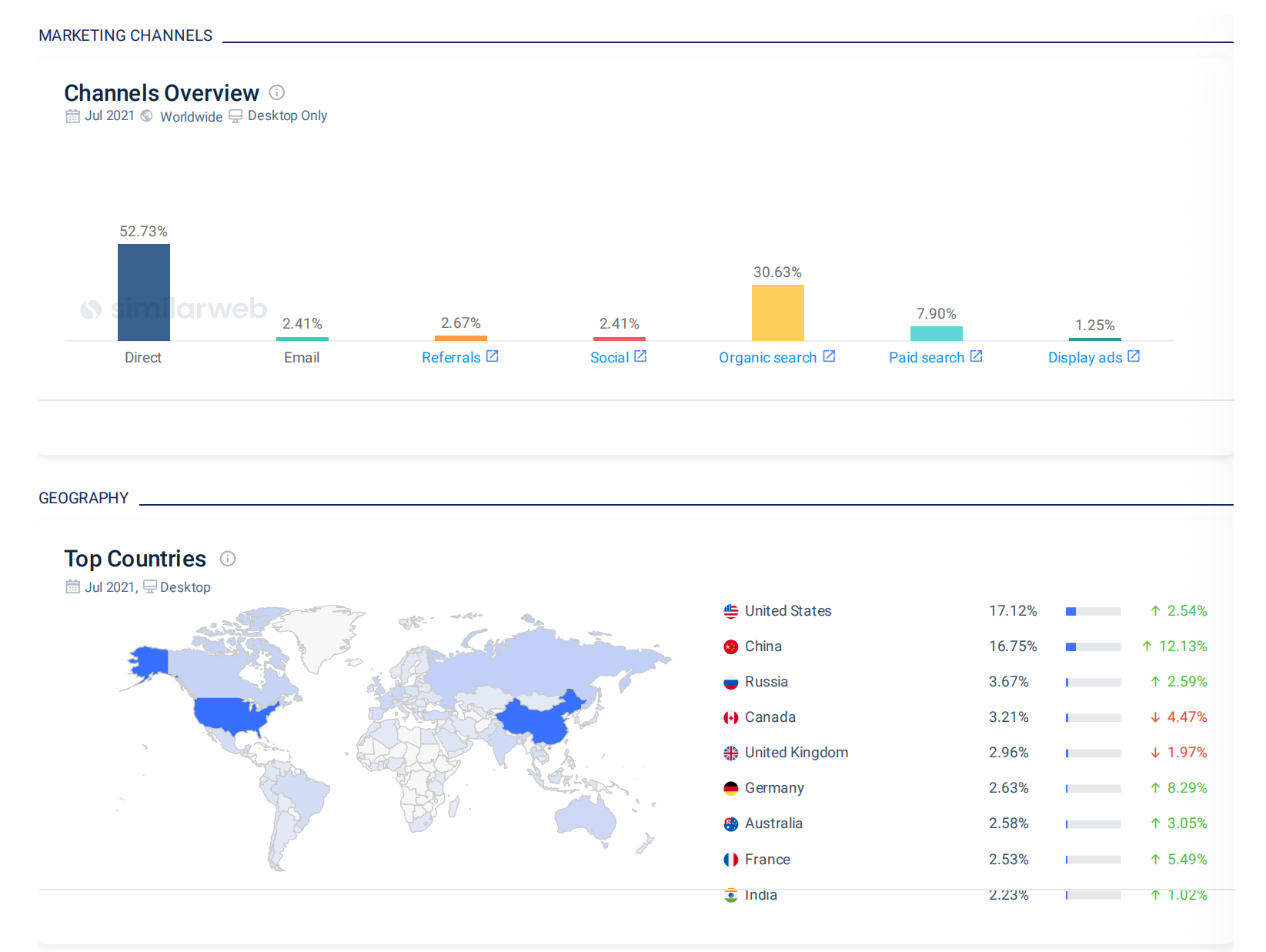Screen dimensions: 1266x952
Task: Click the dark blue Direct traffic bar
Action: (144, 292)
